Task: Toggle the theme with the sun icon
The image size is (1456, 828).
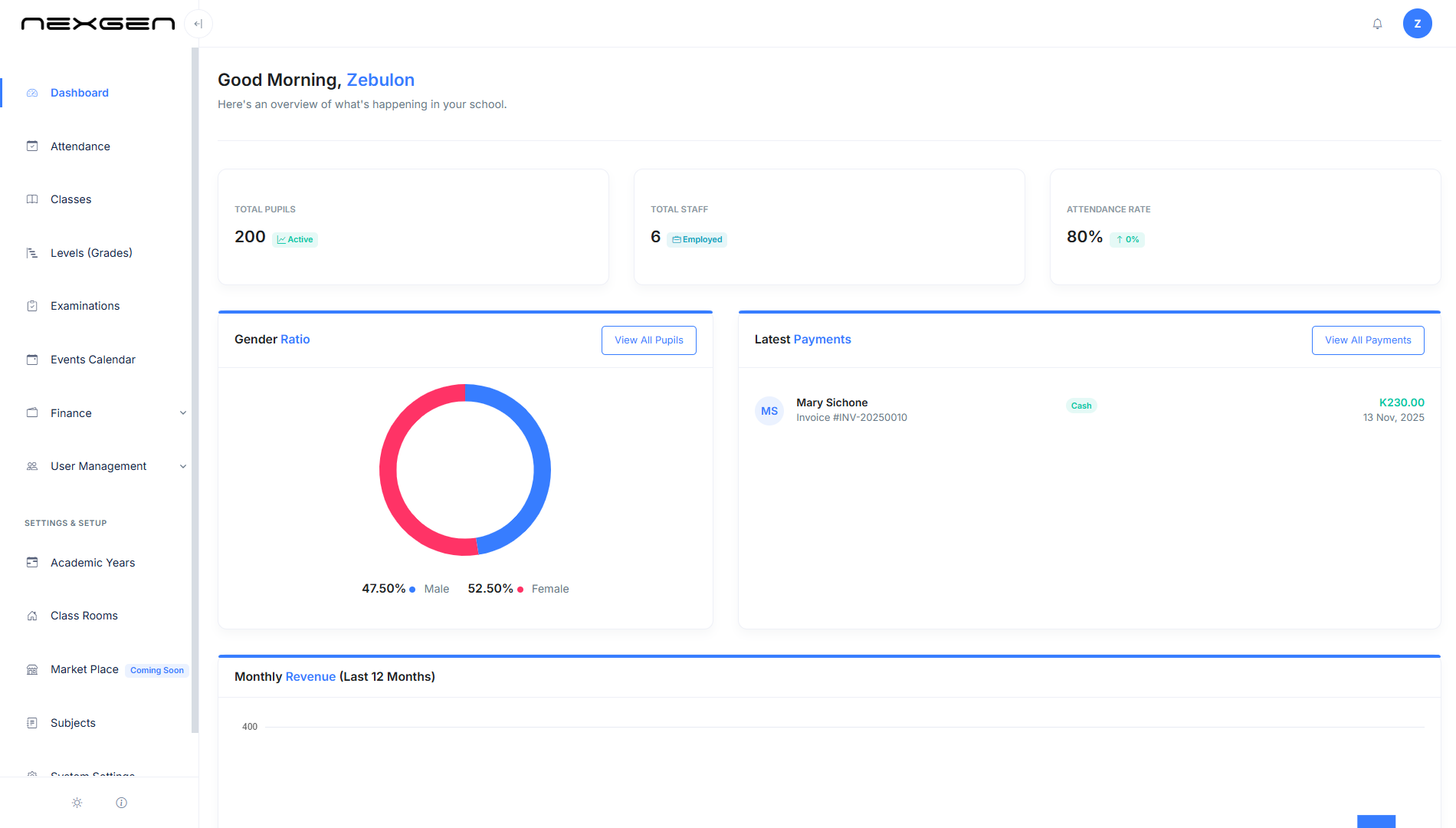Action: [x=77, y=803]
